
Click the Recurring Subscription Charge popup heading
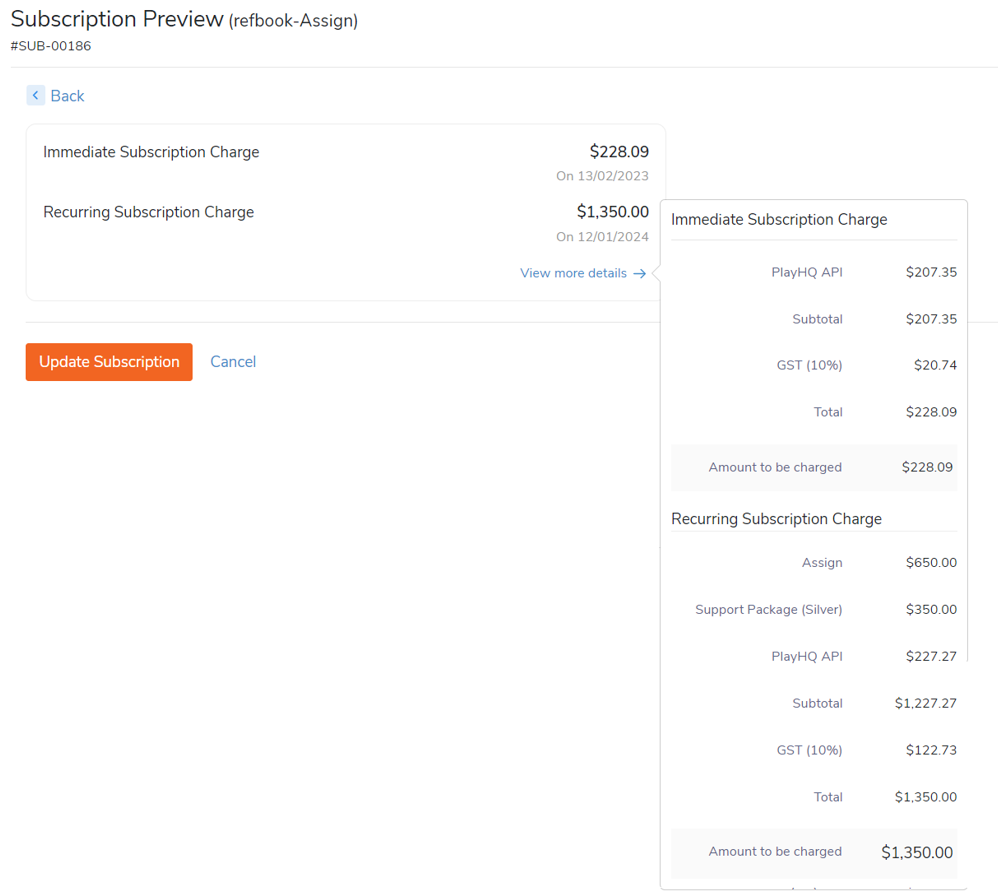tap(776, 519)
